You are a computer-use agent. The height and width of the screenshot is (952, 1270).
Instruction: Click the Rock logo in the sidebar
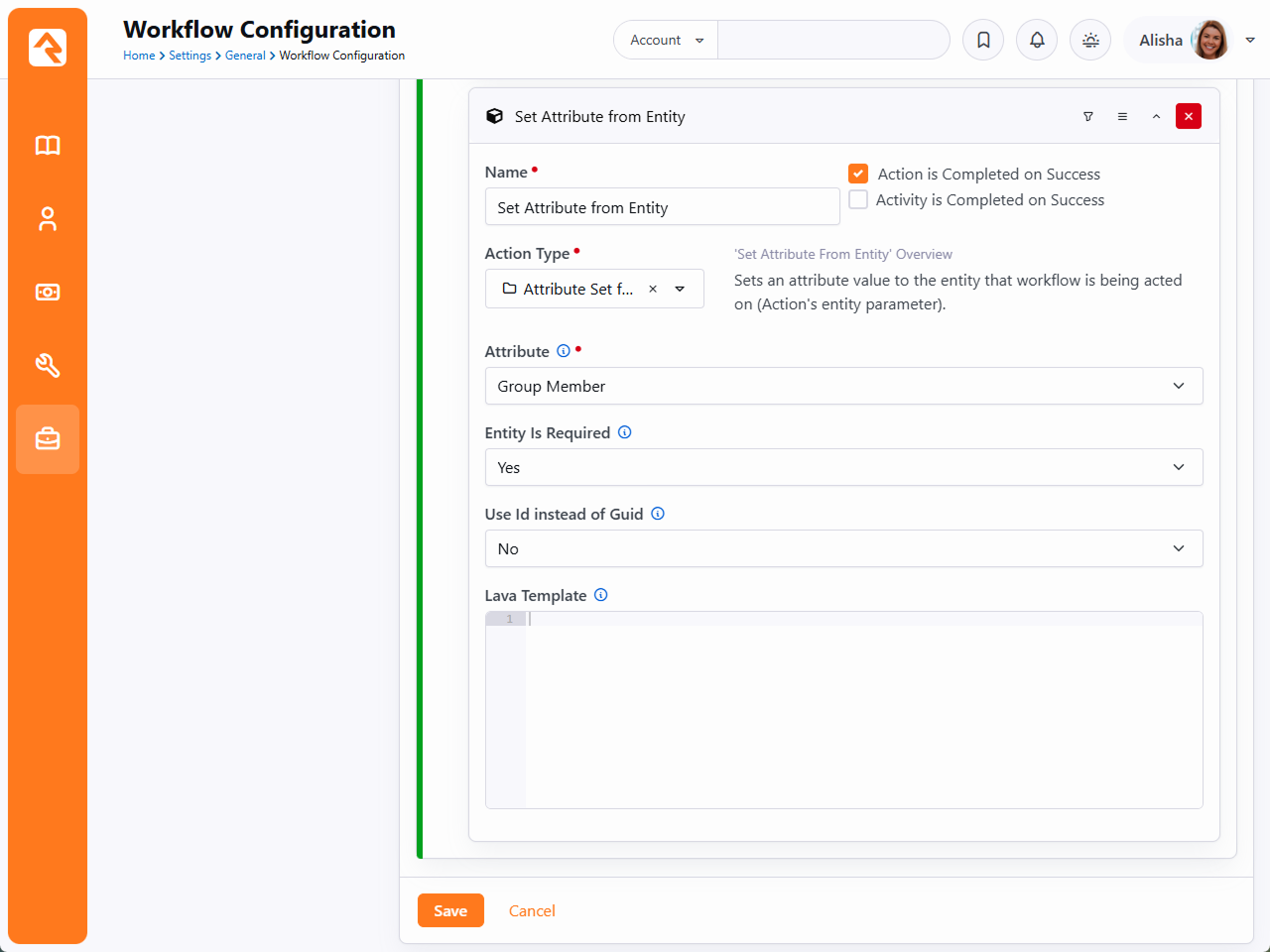pos(48,47)
